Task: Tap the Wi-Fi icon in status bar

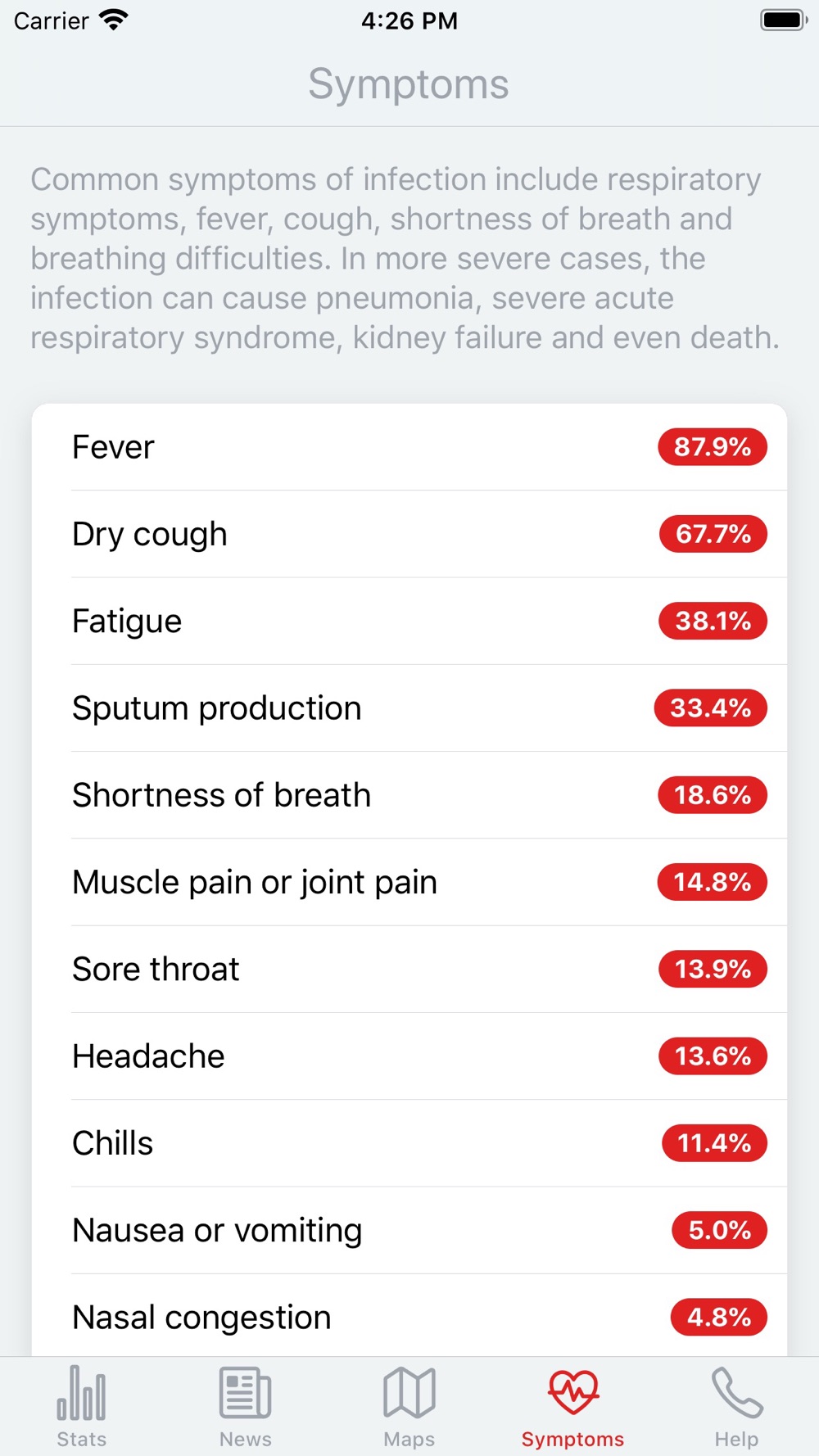Action: tap(114, 20)
